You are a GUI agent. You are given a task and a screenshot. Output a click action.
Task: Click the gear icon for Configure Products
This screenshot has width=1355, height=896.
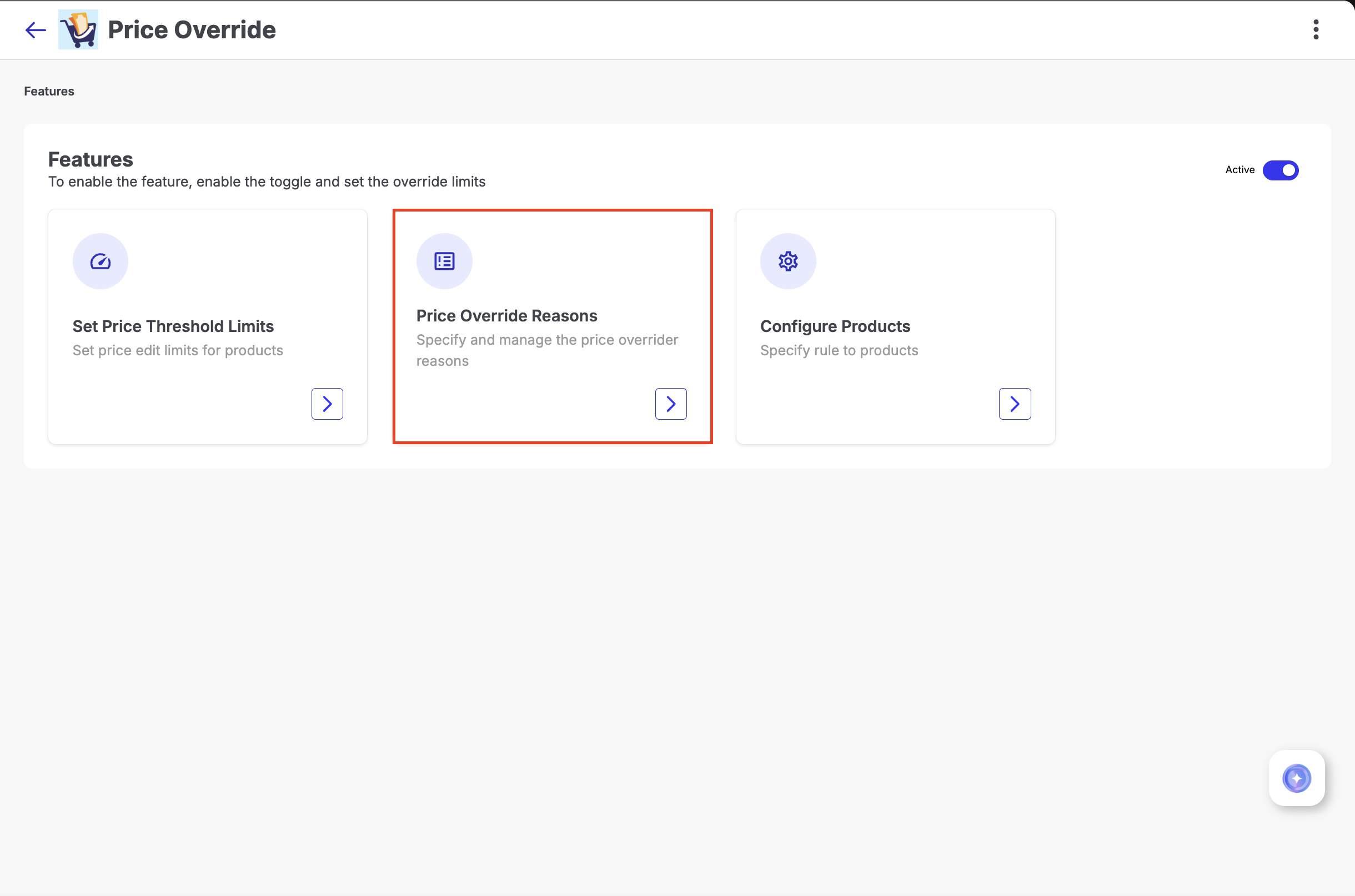(787, 261)
